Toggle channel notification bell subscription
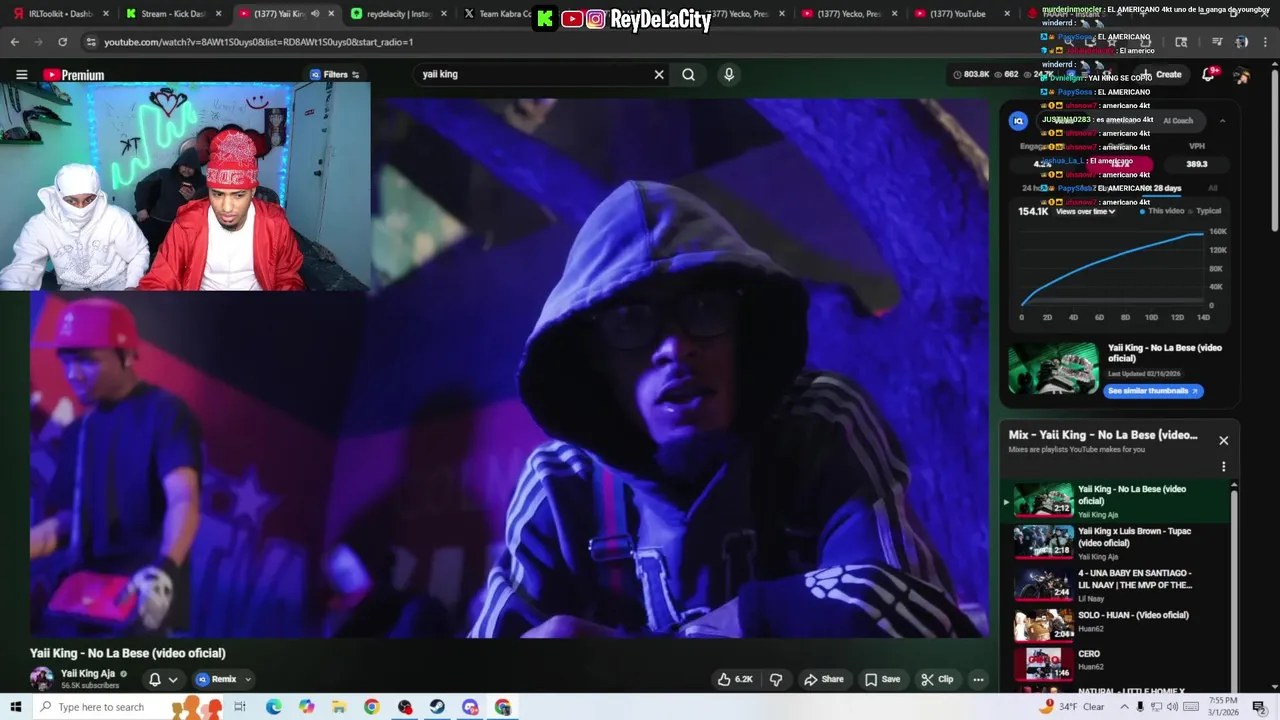This screenshot has height=720, width=1280. click(x=155, y=679)
